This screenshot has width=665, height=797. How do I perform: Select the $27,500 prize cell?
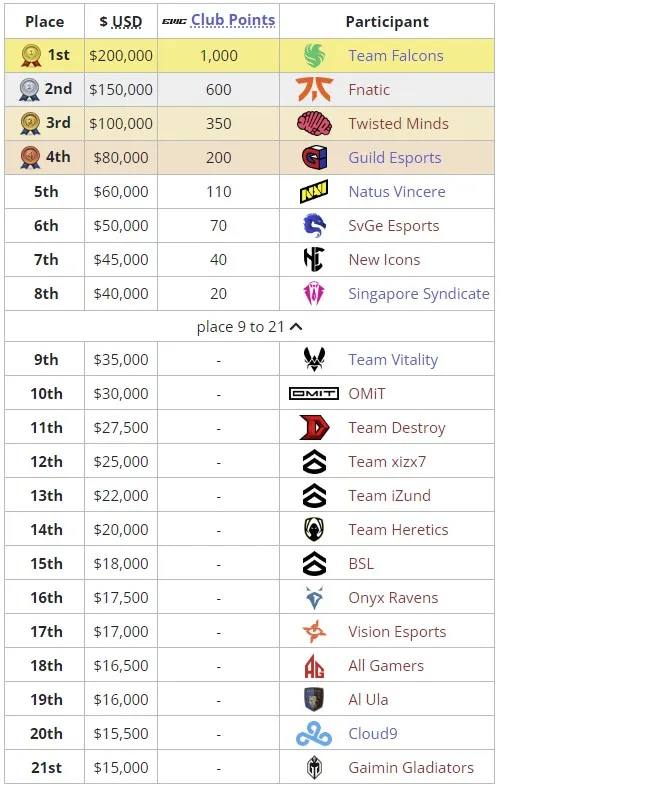point(121,427)
